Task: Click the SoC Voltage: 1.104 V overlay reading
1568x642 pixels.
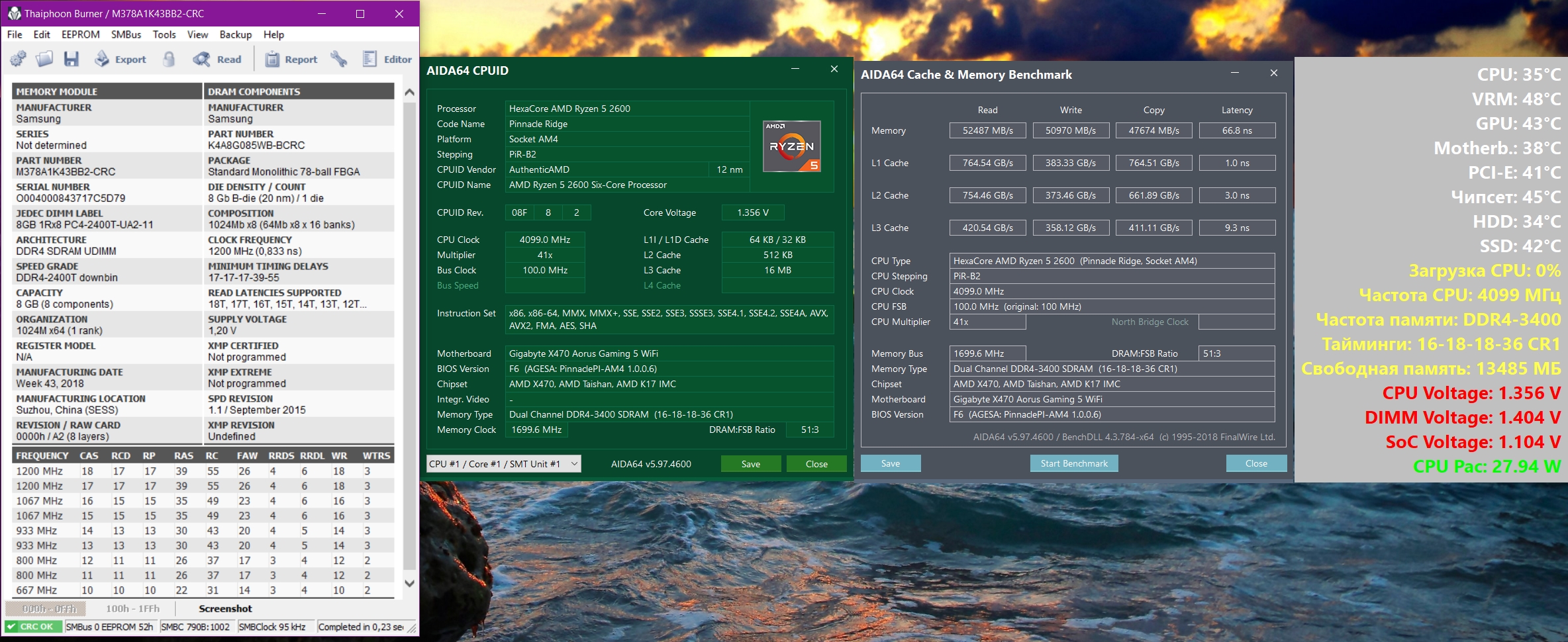Action: click(1473, 442)
